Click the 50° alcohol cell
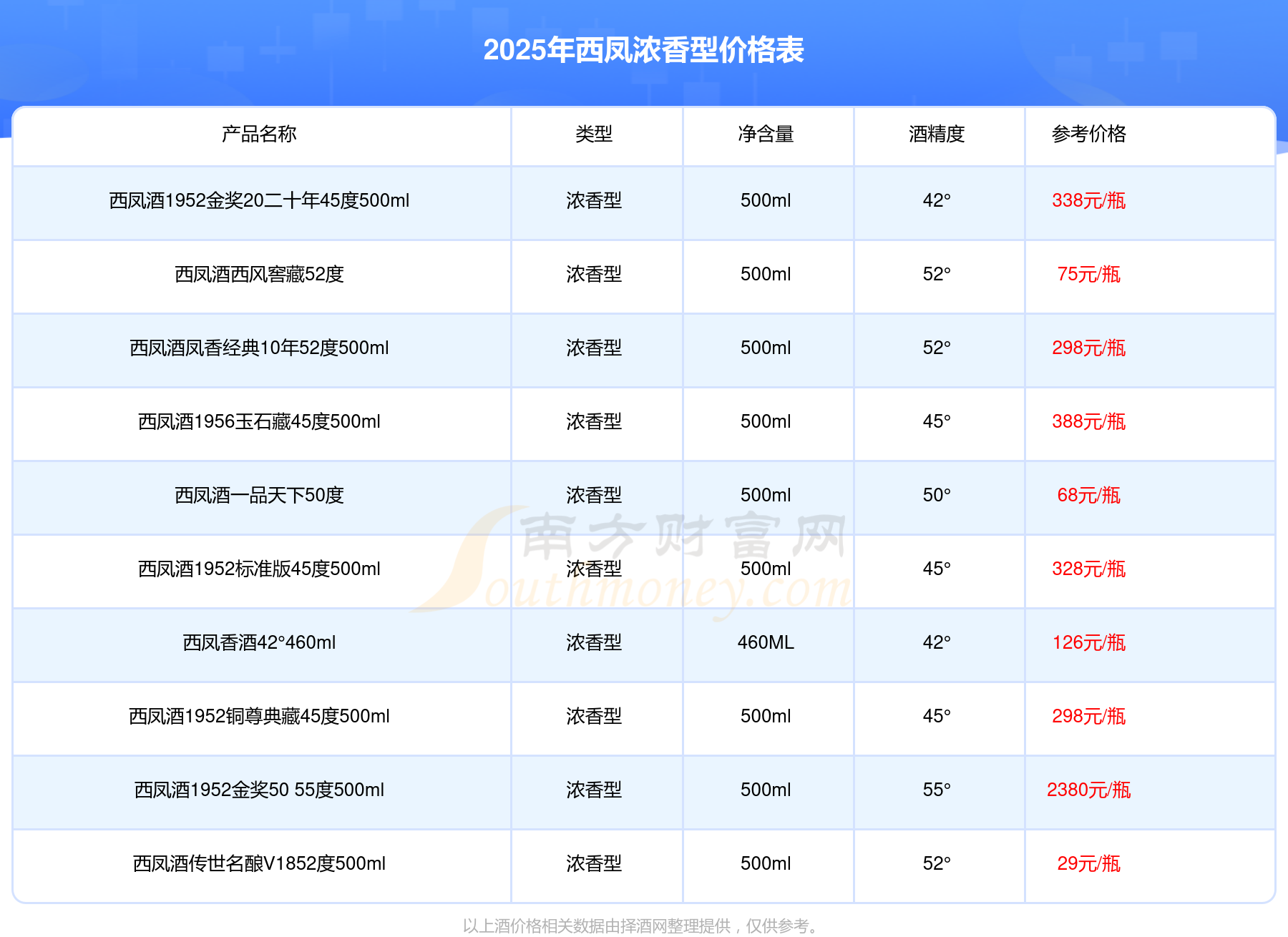Screen dimensions: 1288x937 [937, 495]
